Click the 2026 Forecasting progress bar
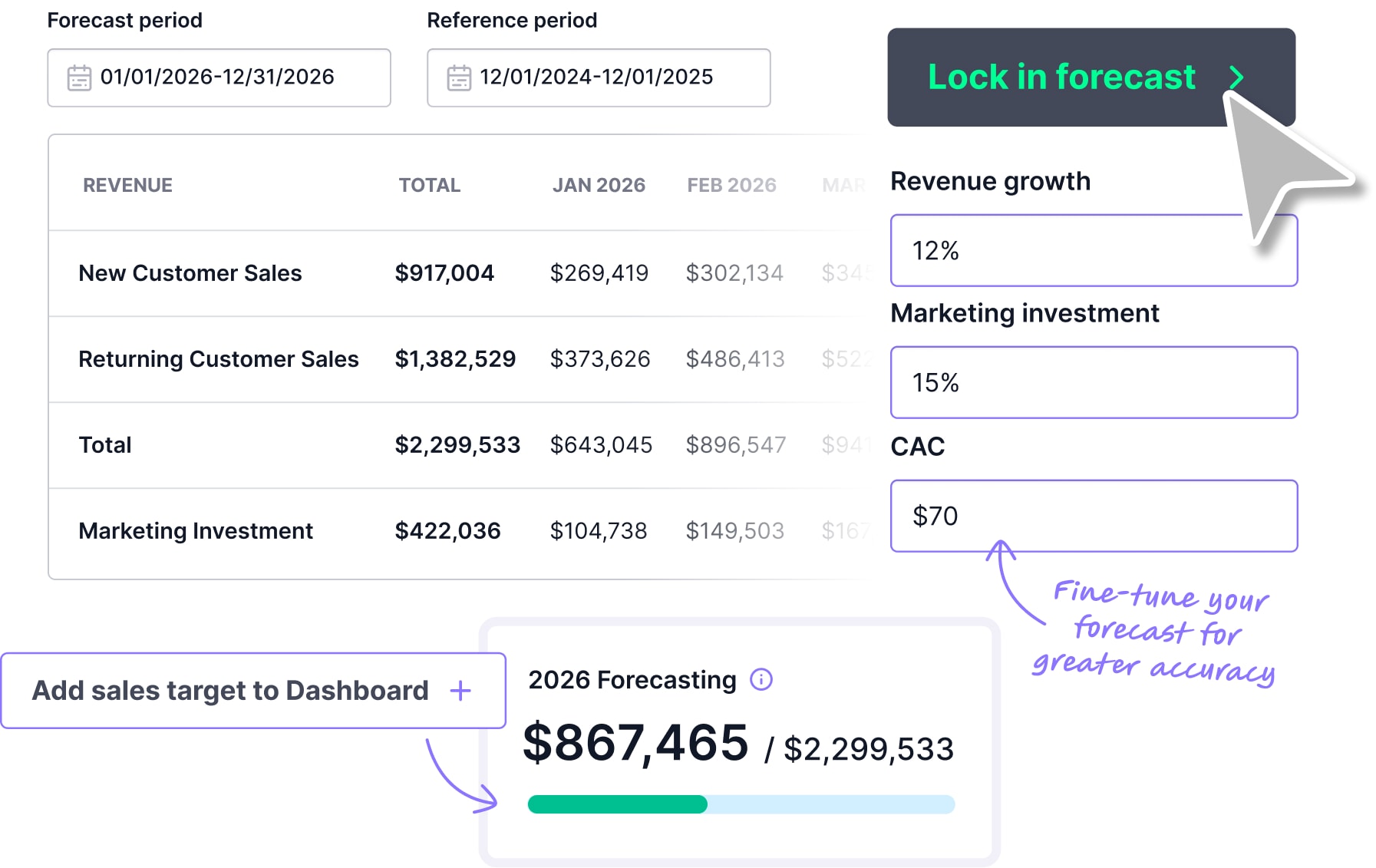Screen dimensions: 1376x868 click(741, 804)
